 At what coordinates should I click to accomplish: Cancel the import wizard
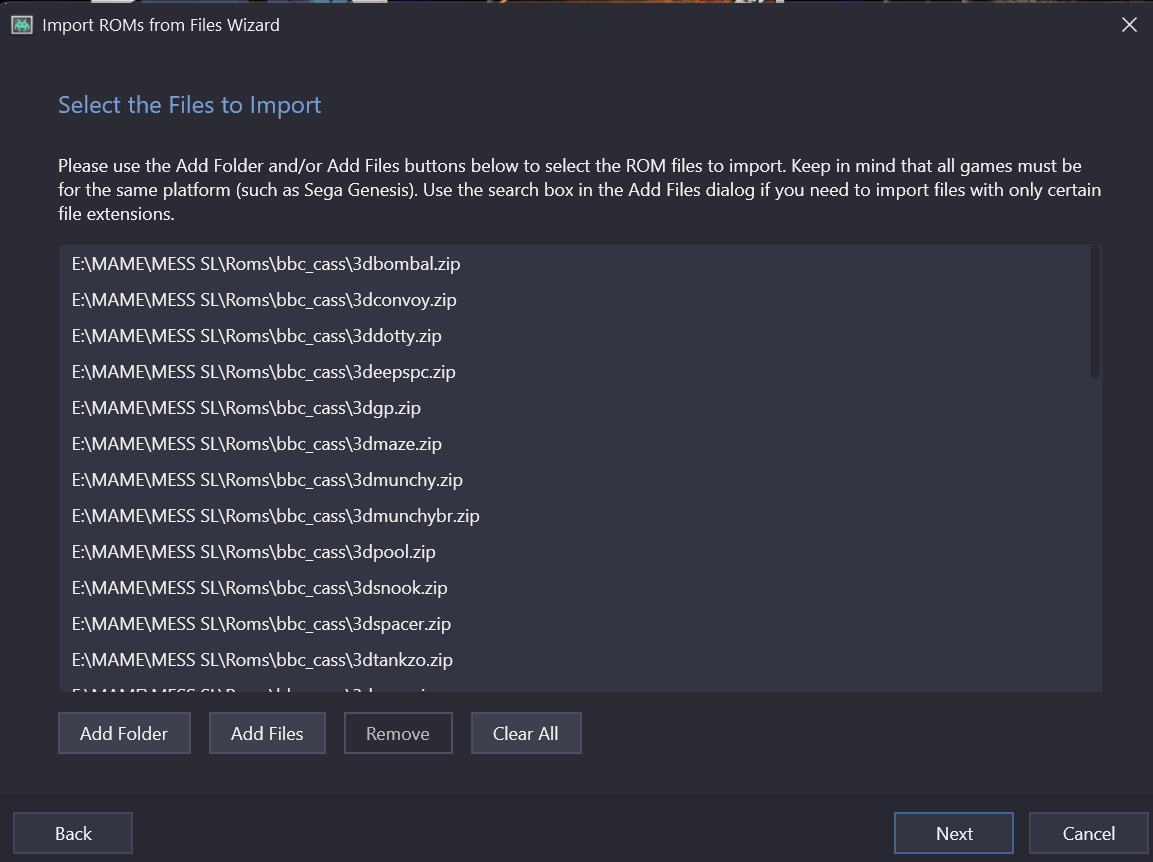(x=1088, y=833)
